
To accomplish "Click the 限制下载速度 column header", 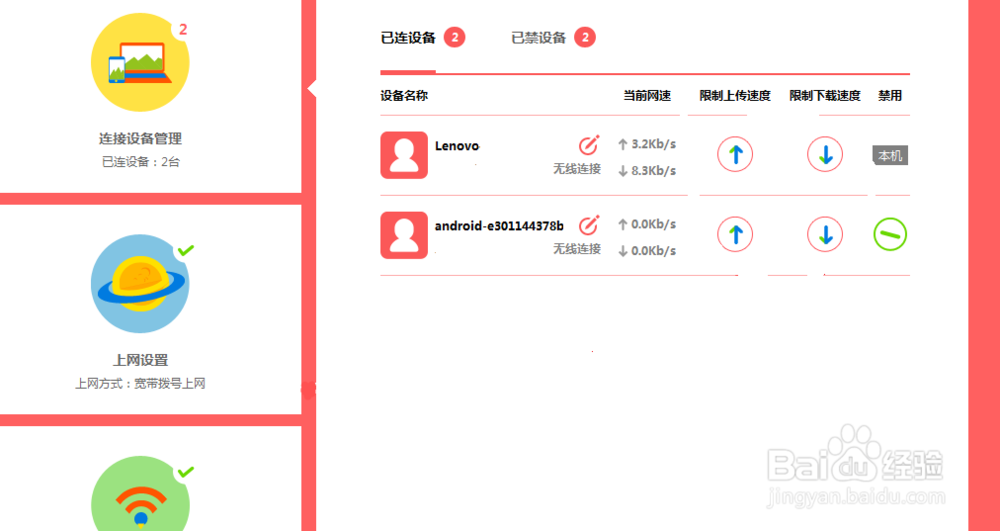I will tap(825, 96).
